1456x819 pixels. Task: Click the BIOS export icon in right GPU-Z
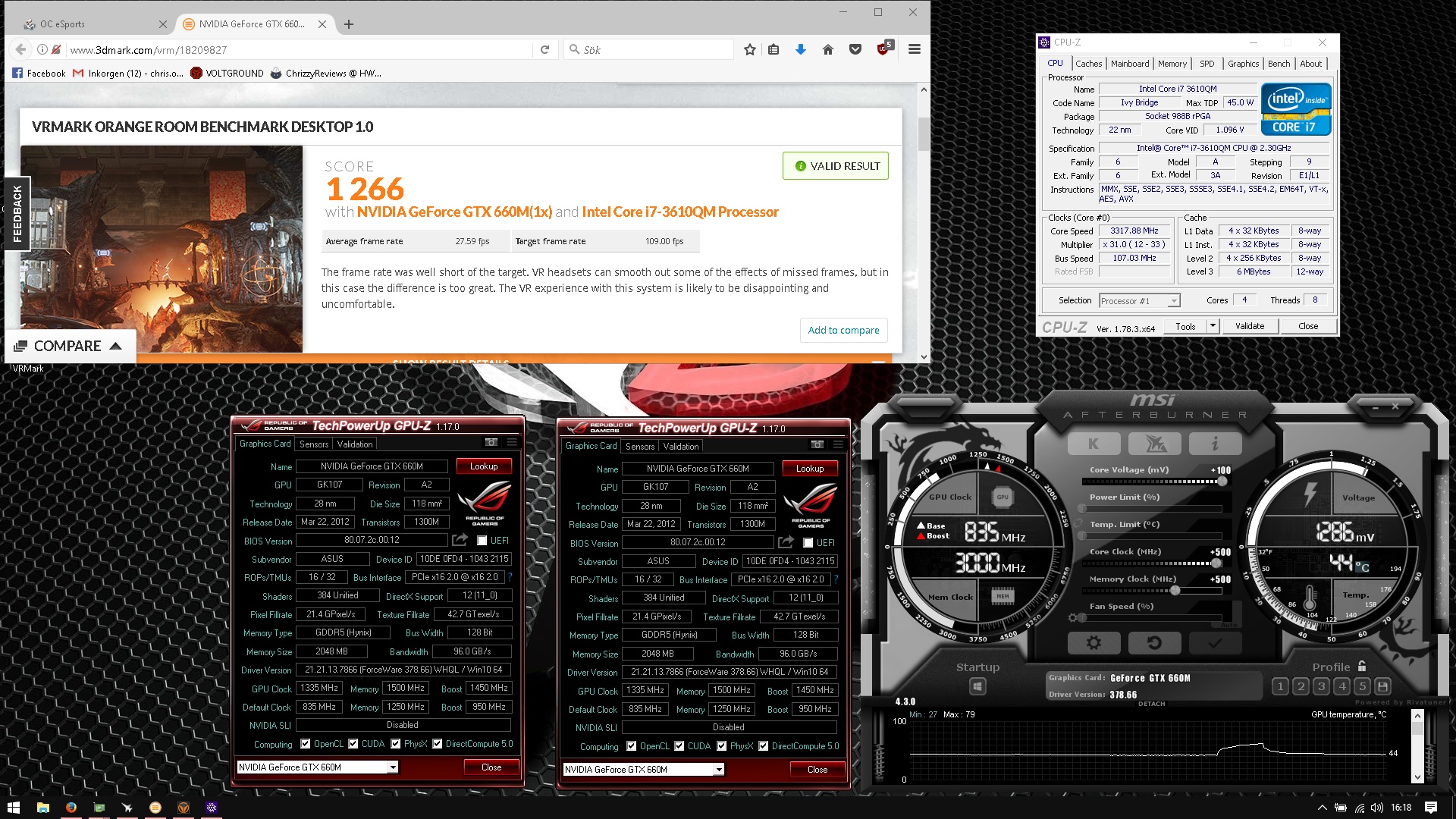coord(786,542)
